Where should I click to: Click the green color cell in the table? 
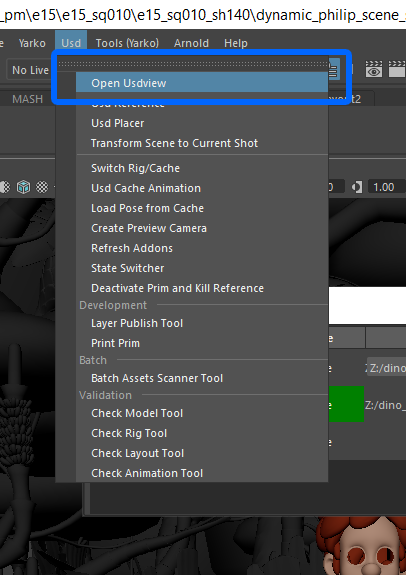point(346,404)
